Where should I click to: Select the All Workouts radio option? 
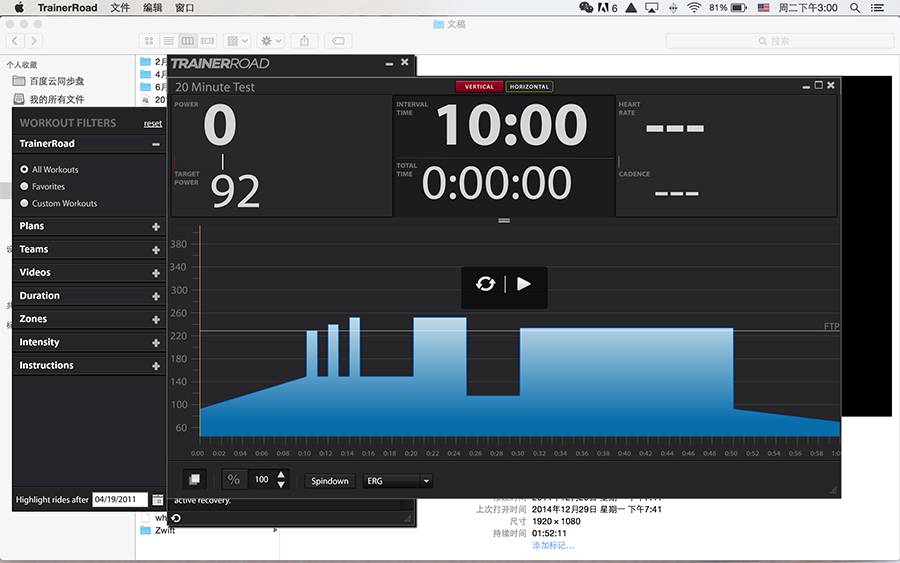click(x=24, y=169)
